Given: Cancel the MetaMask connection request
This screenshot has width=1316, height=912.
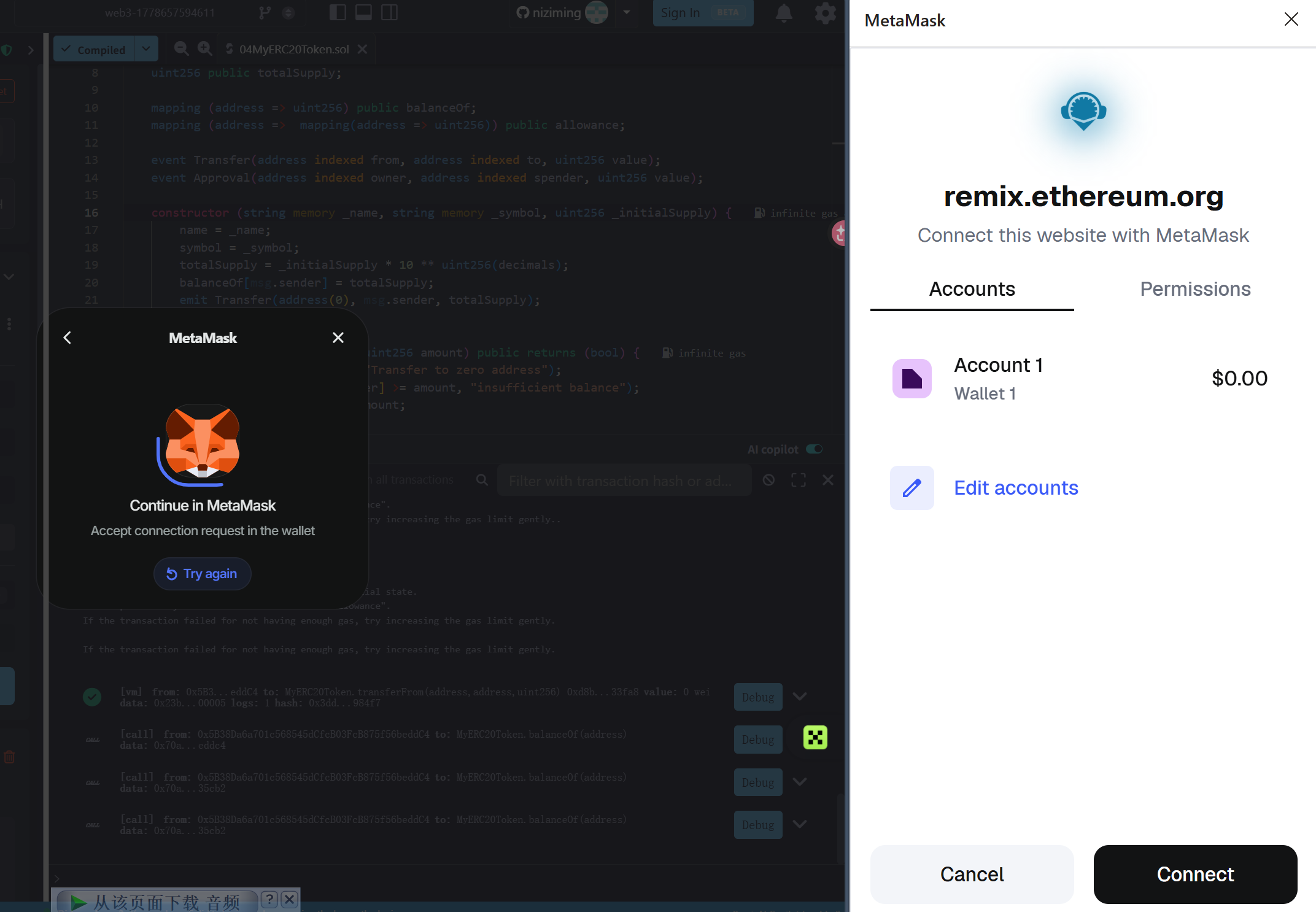Looking at the screenshot, I should click(972, 874).
